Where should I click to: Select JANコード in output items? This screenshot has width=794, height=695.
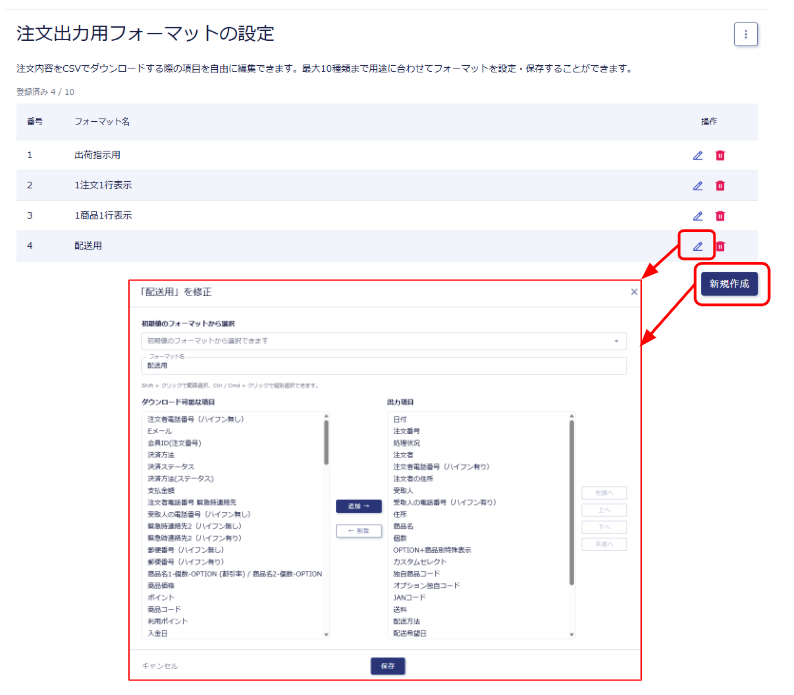coord(409,597)
